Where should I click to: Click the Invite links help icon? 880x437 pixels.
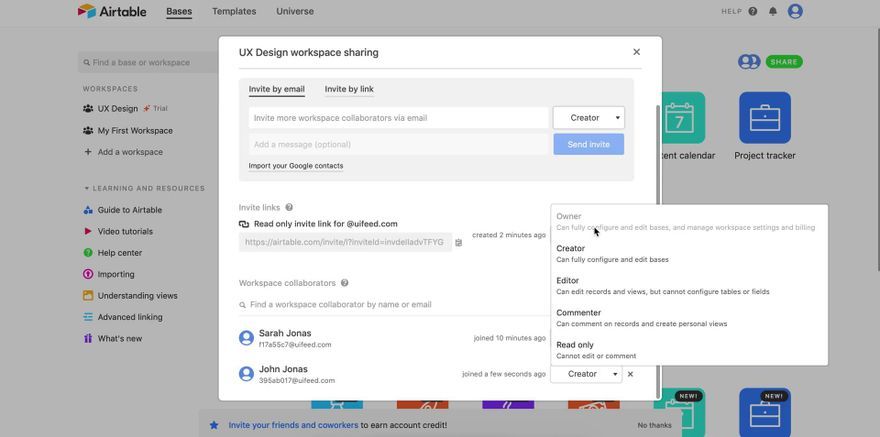click(x=289, y=207)
